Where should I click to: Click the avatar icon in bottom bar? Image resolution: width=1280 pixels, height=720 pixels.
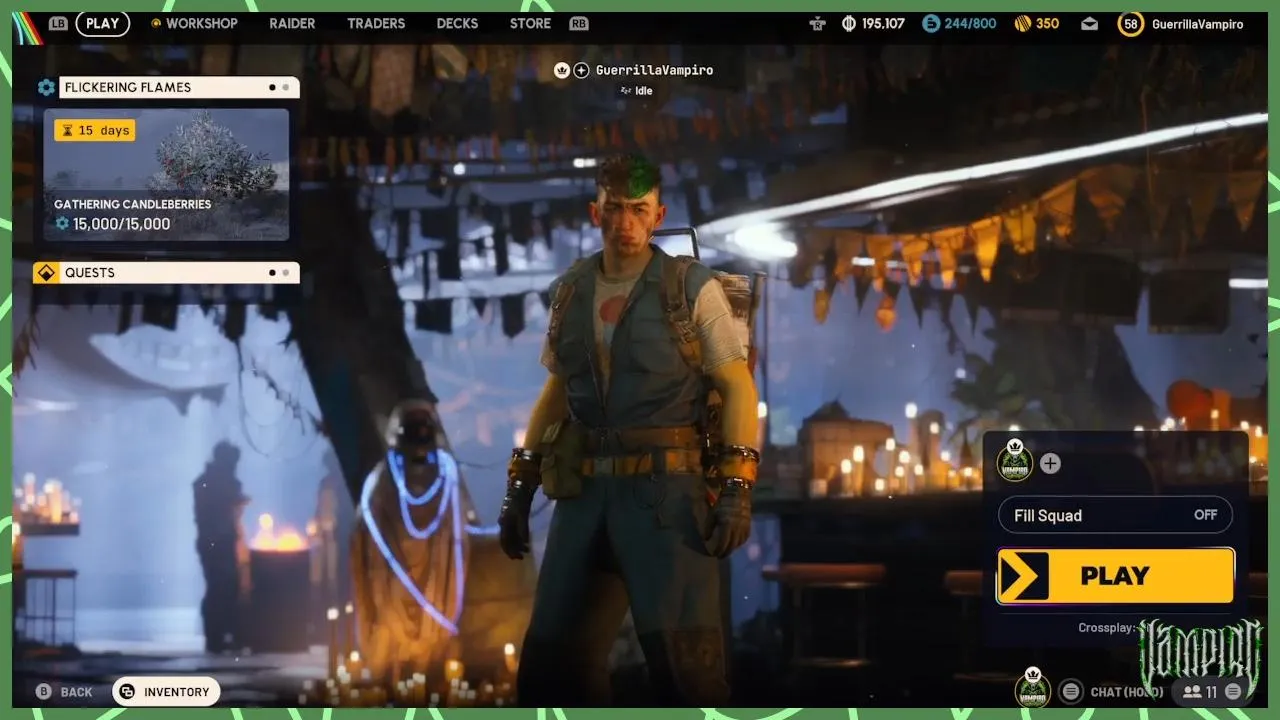click(x=1033, y=690)
